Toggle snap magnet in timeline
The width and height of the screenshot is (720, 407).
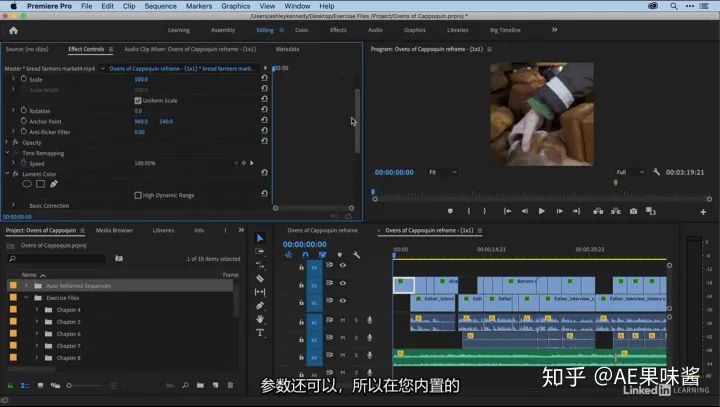pyautogui.click(x=305, y=255)
